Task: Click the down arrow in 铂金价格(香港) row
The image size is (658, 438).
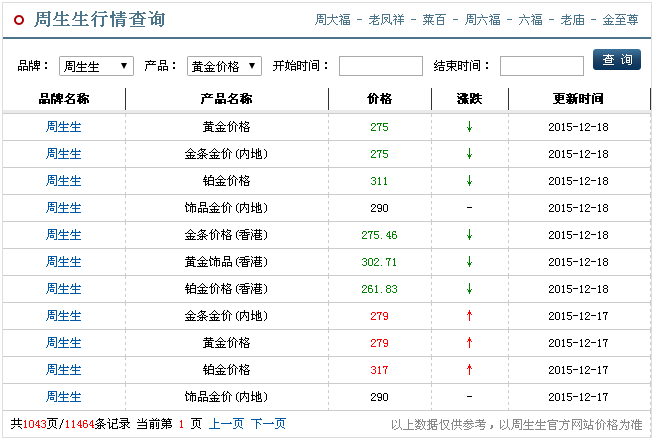Action: click(x=470, y=289)
